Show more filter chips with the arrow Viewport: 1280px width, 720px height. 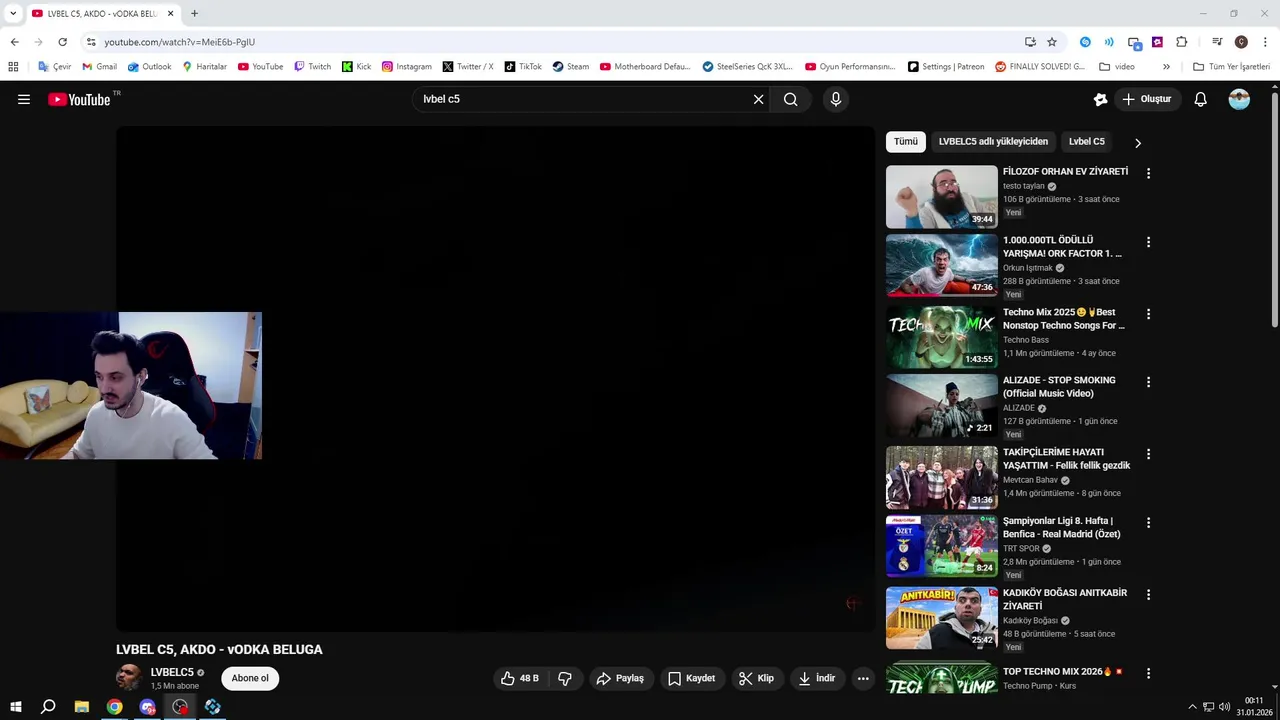tap(1137, 143)
